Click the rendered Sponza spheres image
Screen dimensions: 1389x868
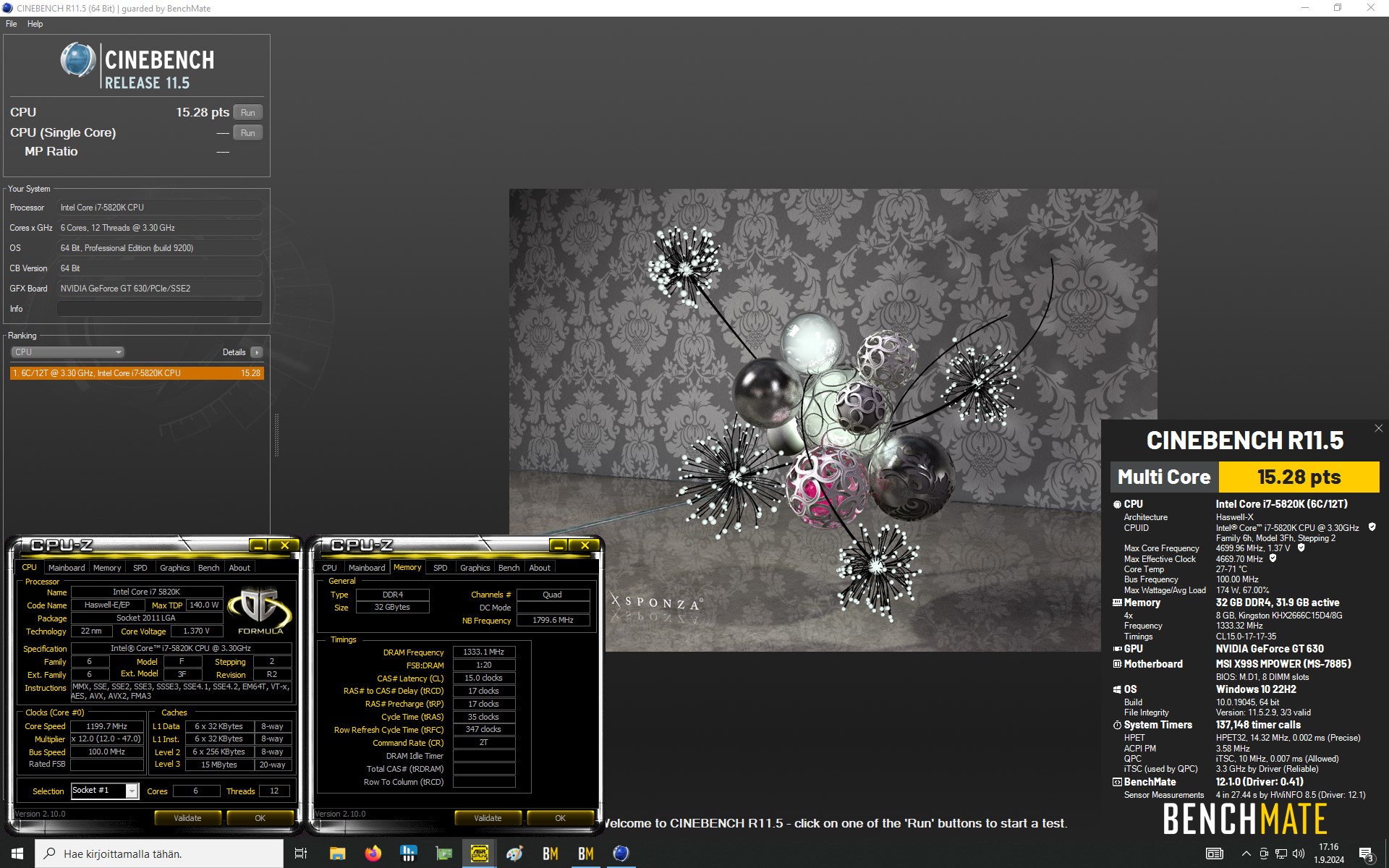(832, 420)
